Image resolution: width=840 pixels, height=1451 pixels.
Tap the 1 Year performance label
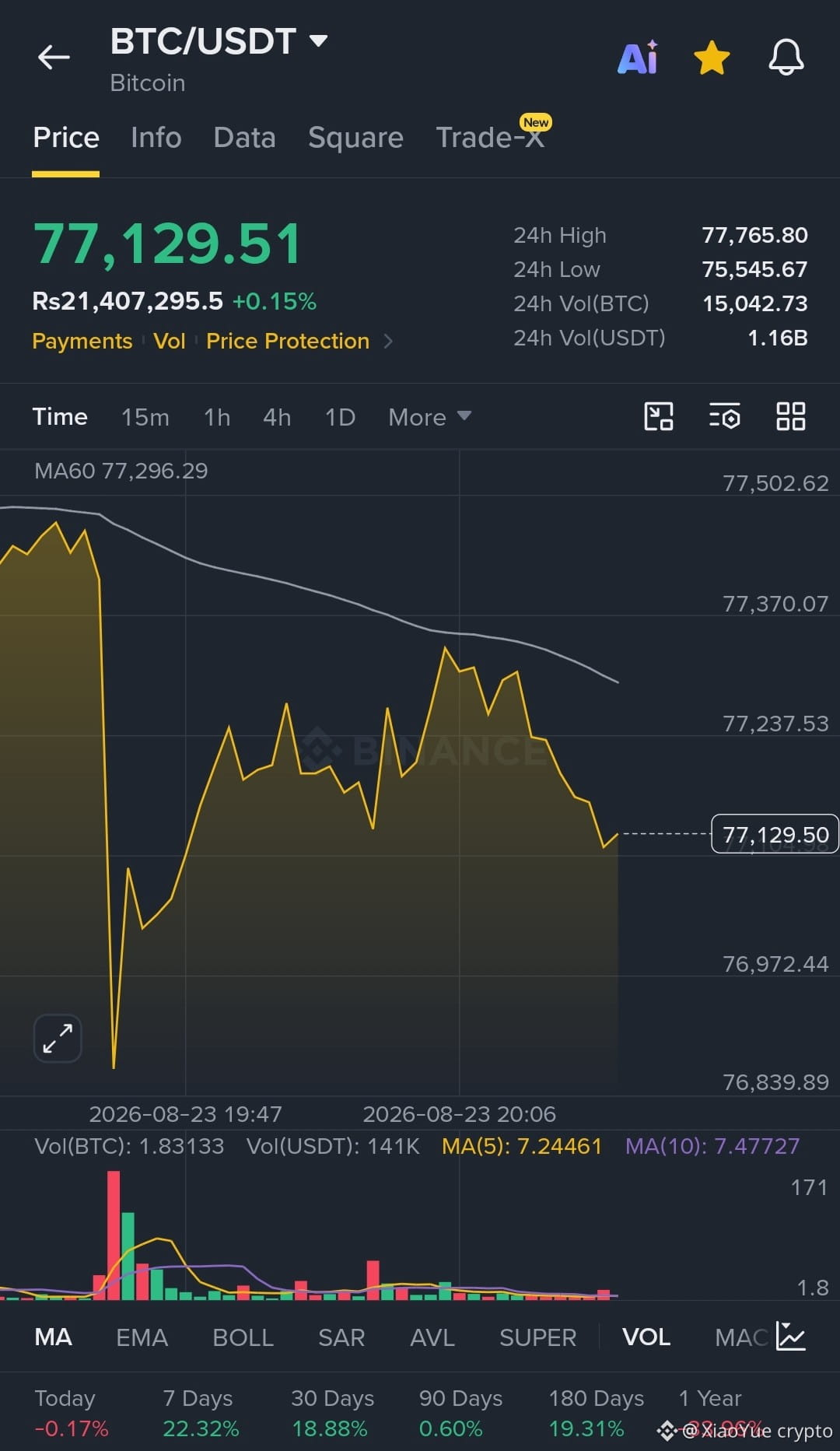click(x=710, y=1398)
